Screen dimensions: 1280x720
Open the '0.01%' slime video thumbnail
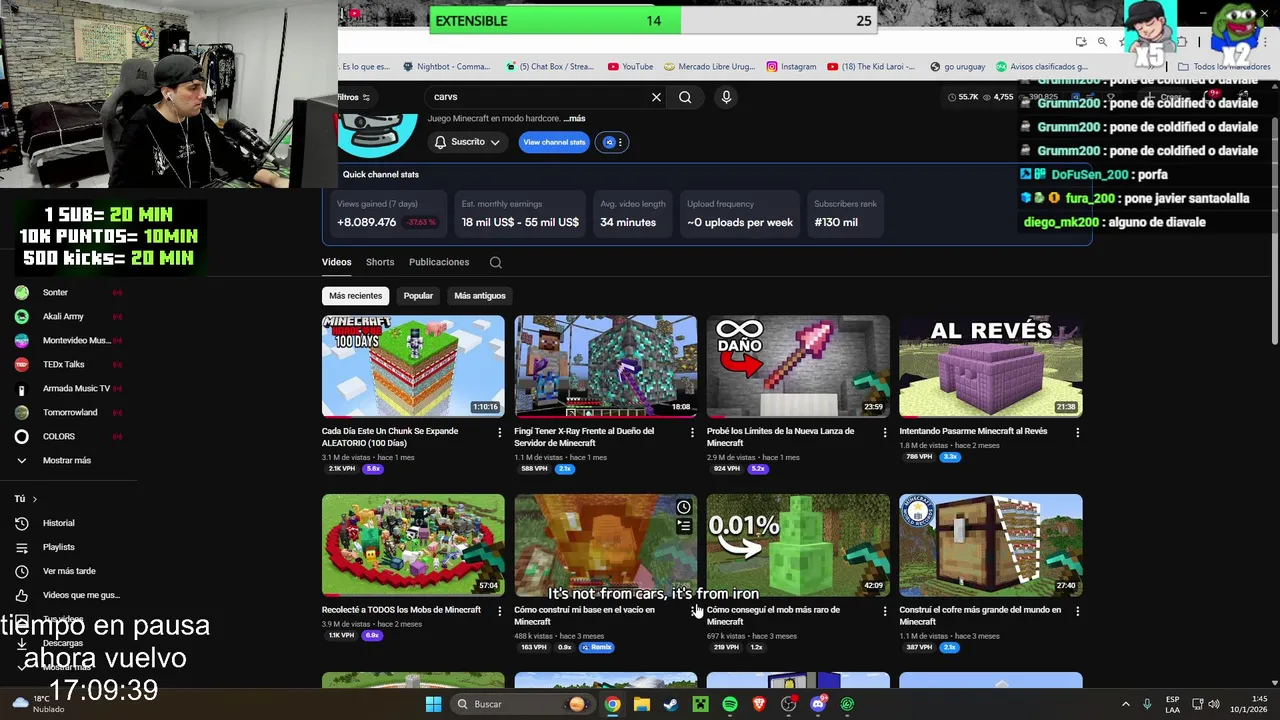(x=798, y=544)
